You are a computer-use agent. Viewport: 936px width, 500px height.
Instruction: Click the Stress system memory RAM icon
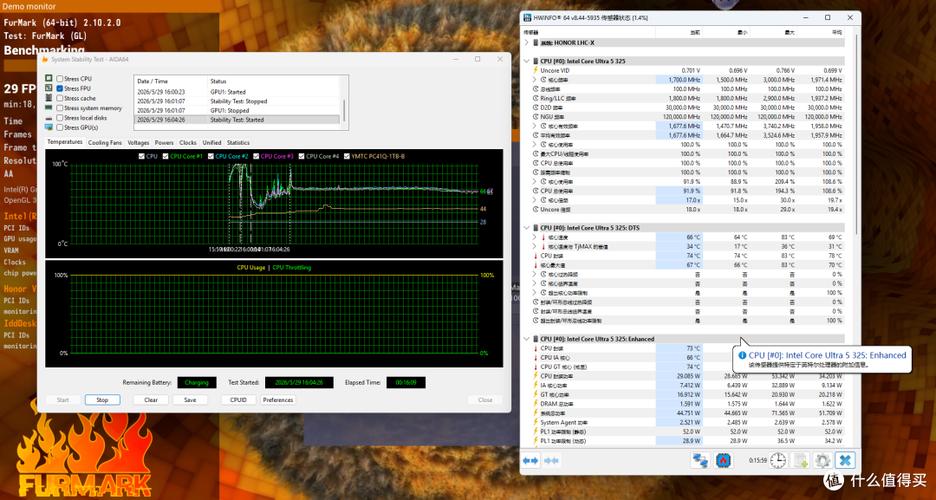pyautogui.click(x=49, y=108)
